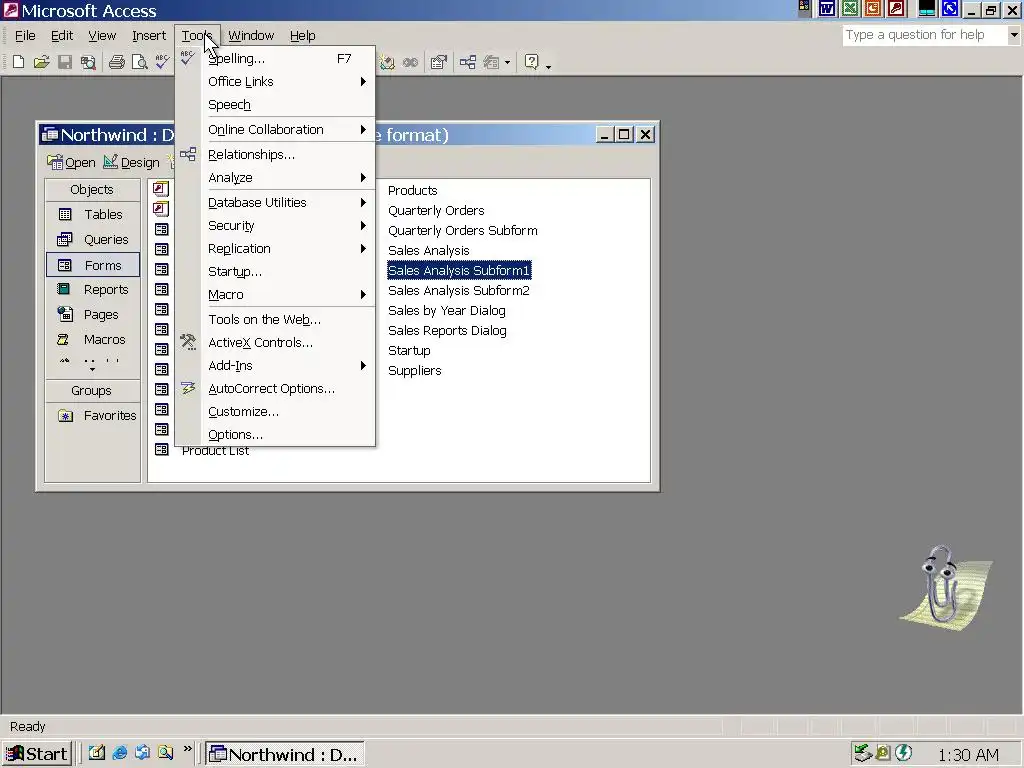Open the File menu
The width and height of the screenshot is (1024, 768).
click(25, 36)
